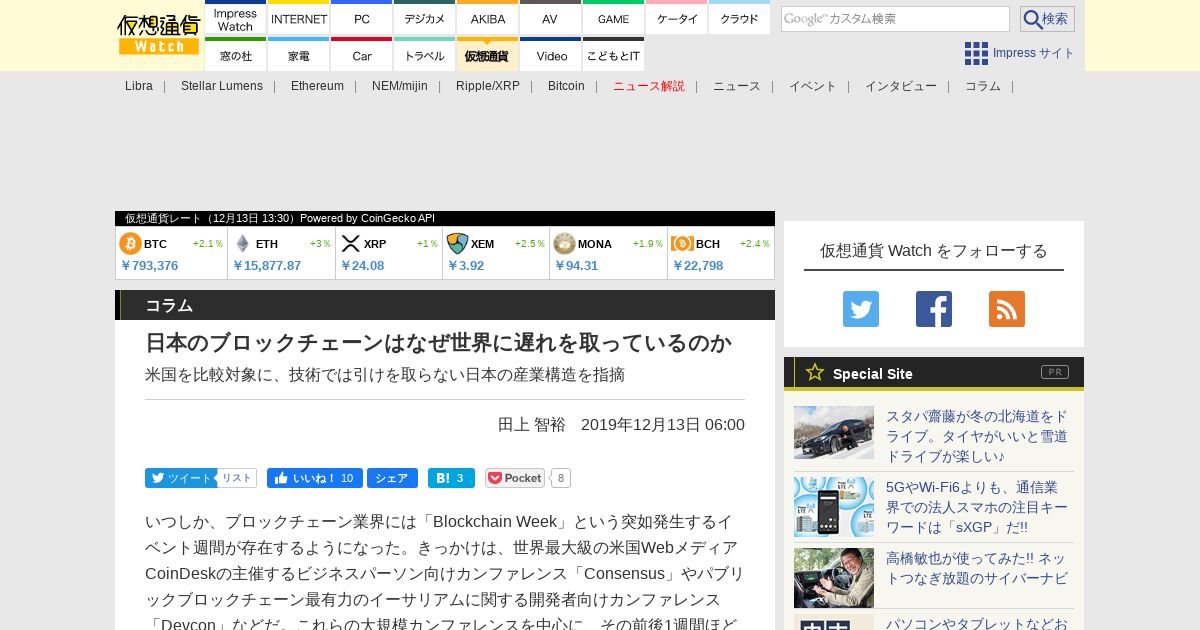Open スタバ齋藤 Hokkaido drive article link
1200x630 pixels.
point(977,436)
